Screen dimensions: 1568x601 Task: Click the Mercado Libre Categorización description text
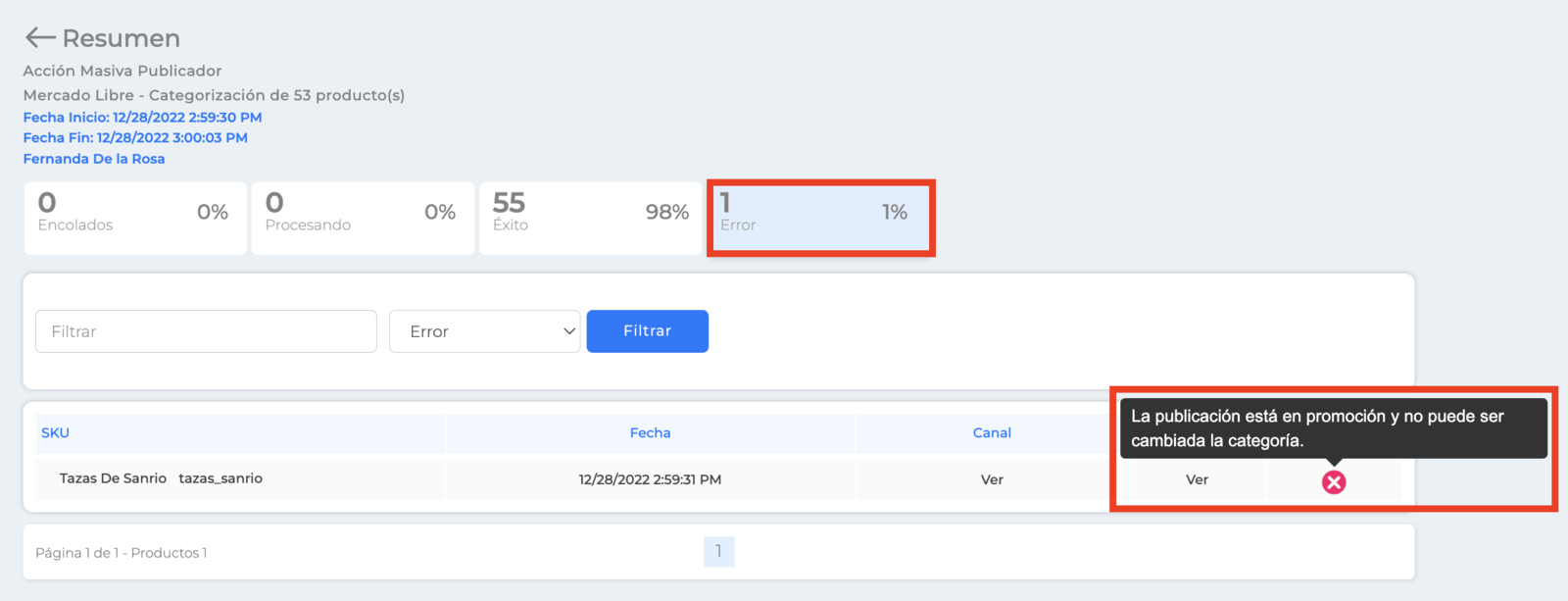pyautogui.click(x=214, y=95)
